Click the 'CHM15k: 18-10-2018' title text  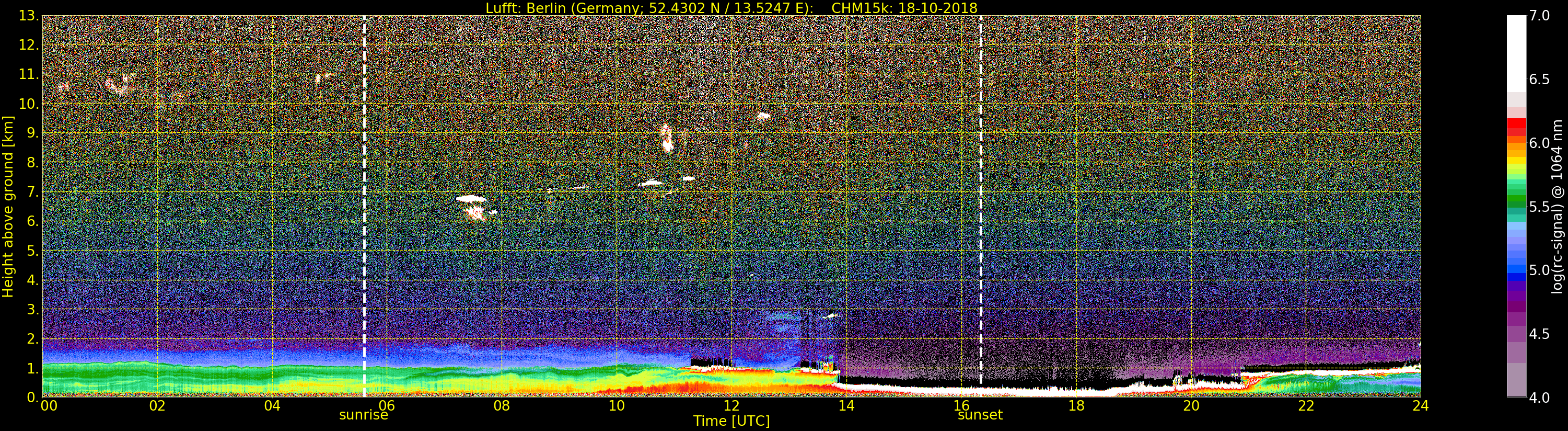pos(904,8)
